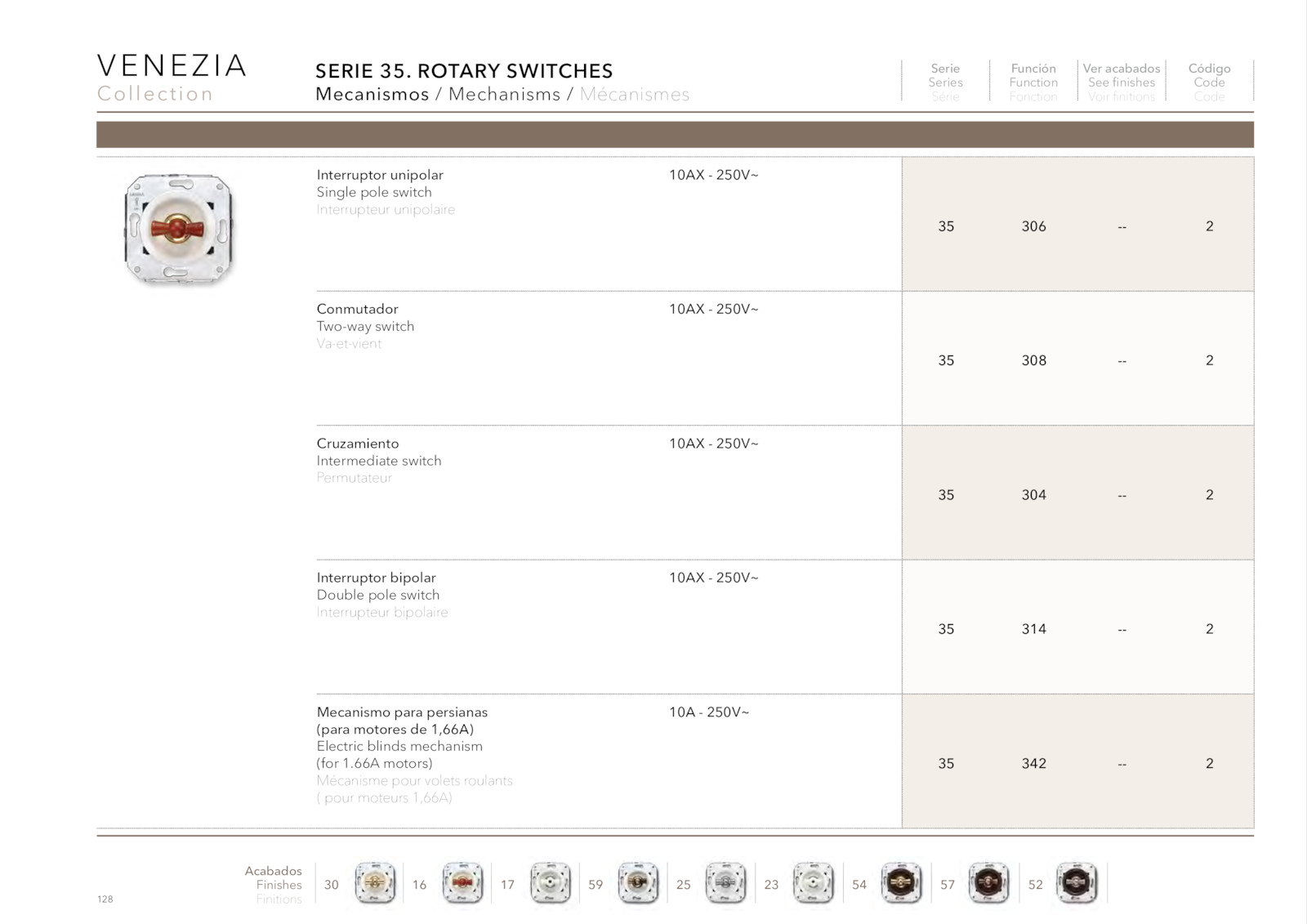The height and width of the screenshot is (924, 1307).
Task: Pick the finish 23 switch thumbnail
Action: [814, 884]
